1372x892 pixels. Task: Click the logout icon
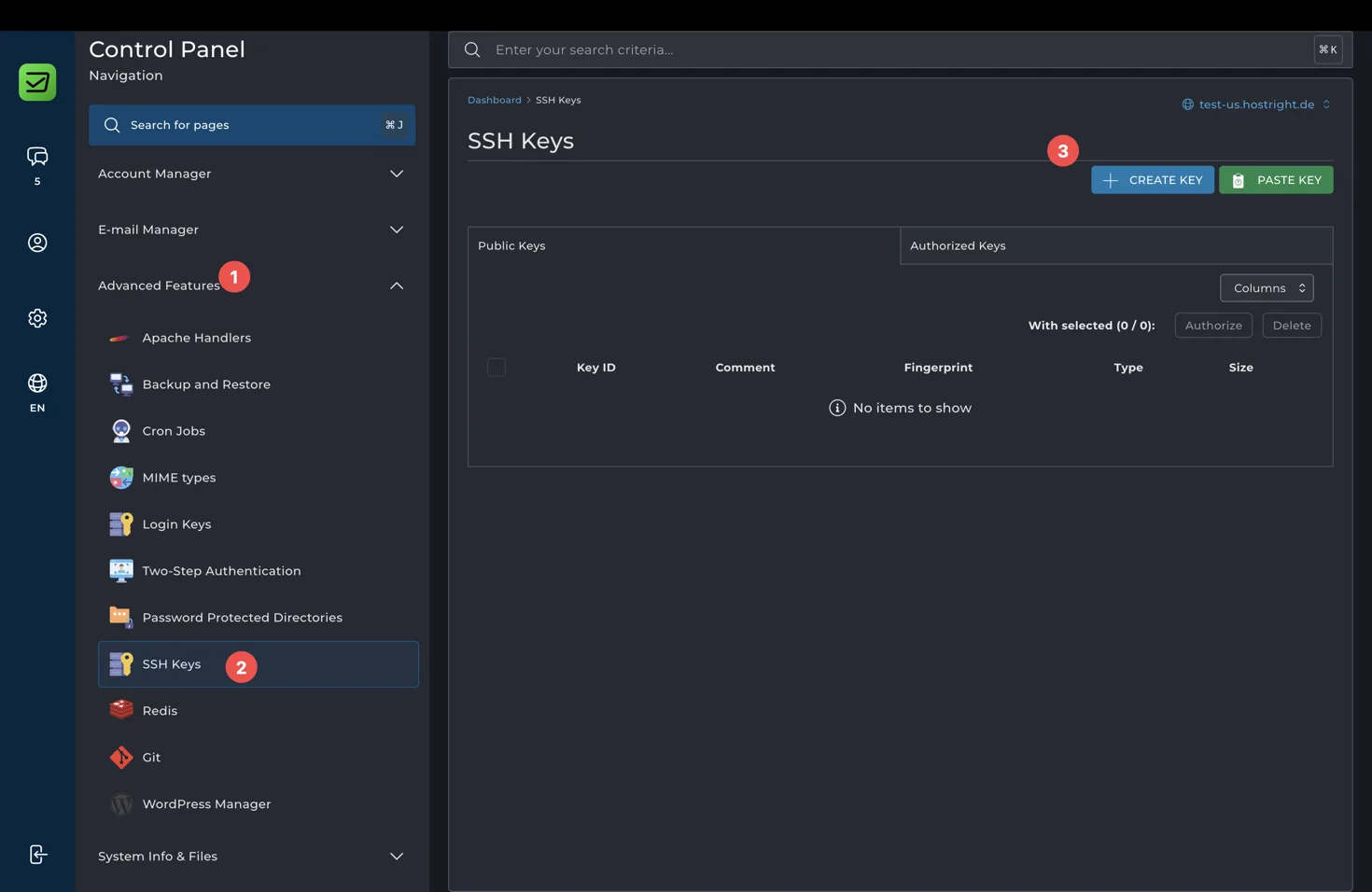pyautogui.click(x=37, y=855)
